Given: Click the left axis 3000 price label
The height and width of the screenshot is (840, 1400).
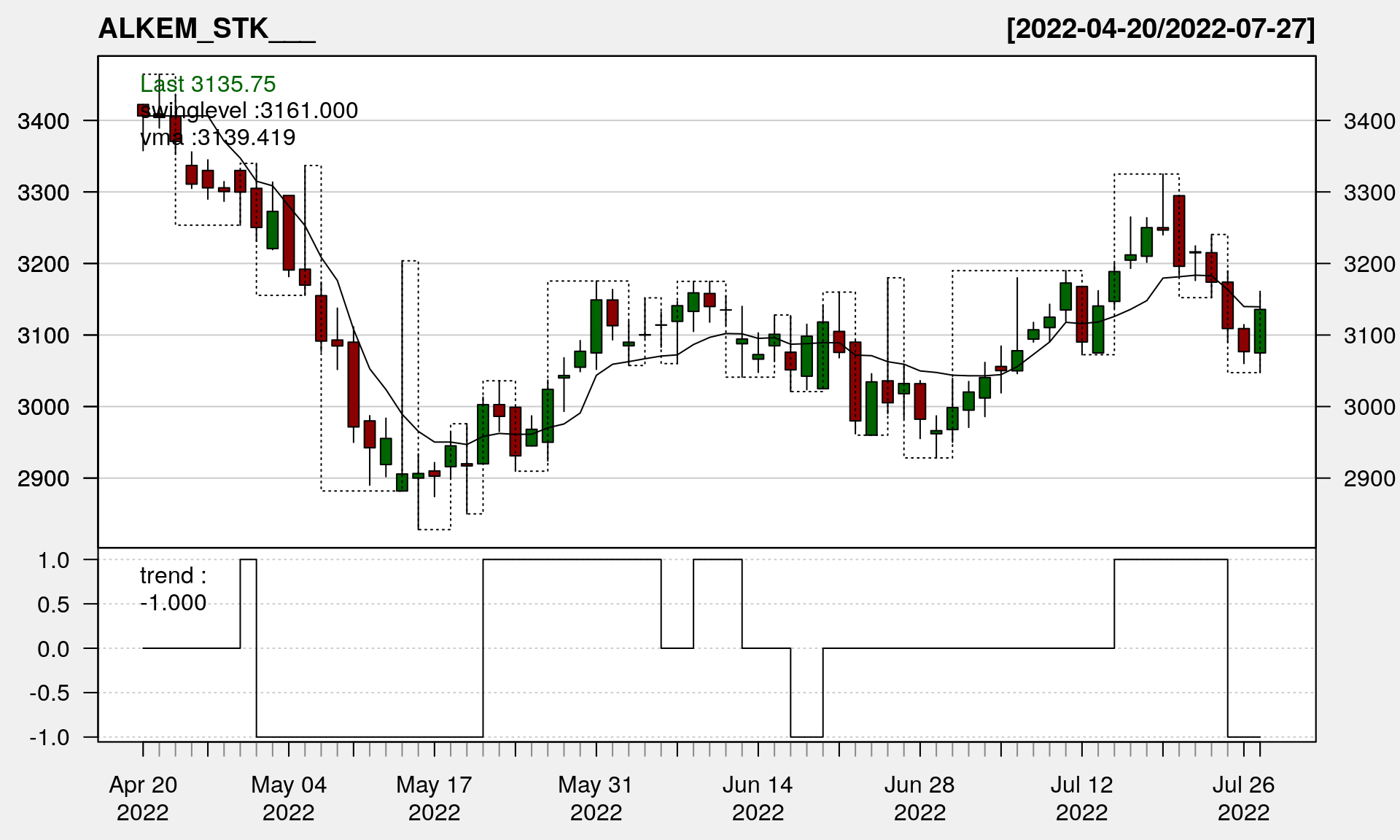Looking at the screenshot, I should coord(43,408).
